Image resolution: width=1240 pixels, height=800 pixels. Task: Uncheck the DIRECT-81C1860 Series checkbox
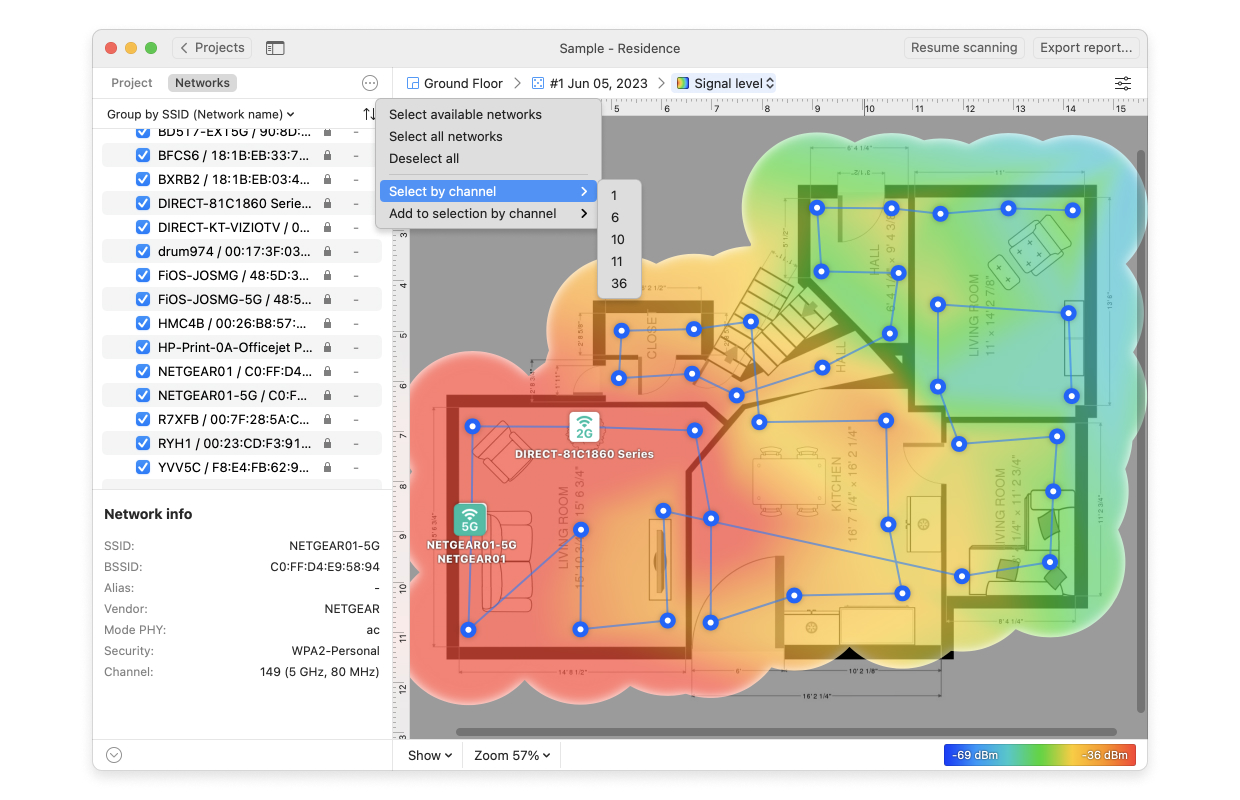(142, 203)
